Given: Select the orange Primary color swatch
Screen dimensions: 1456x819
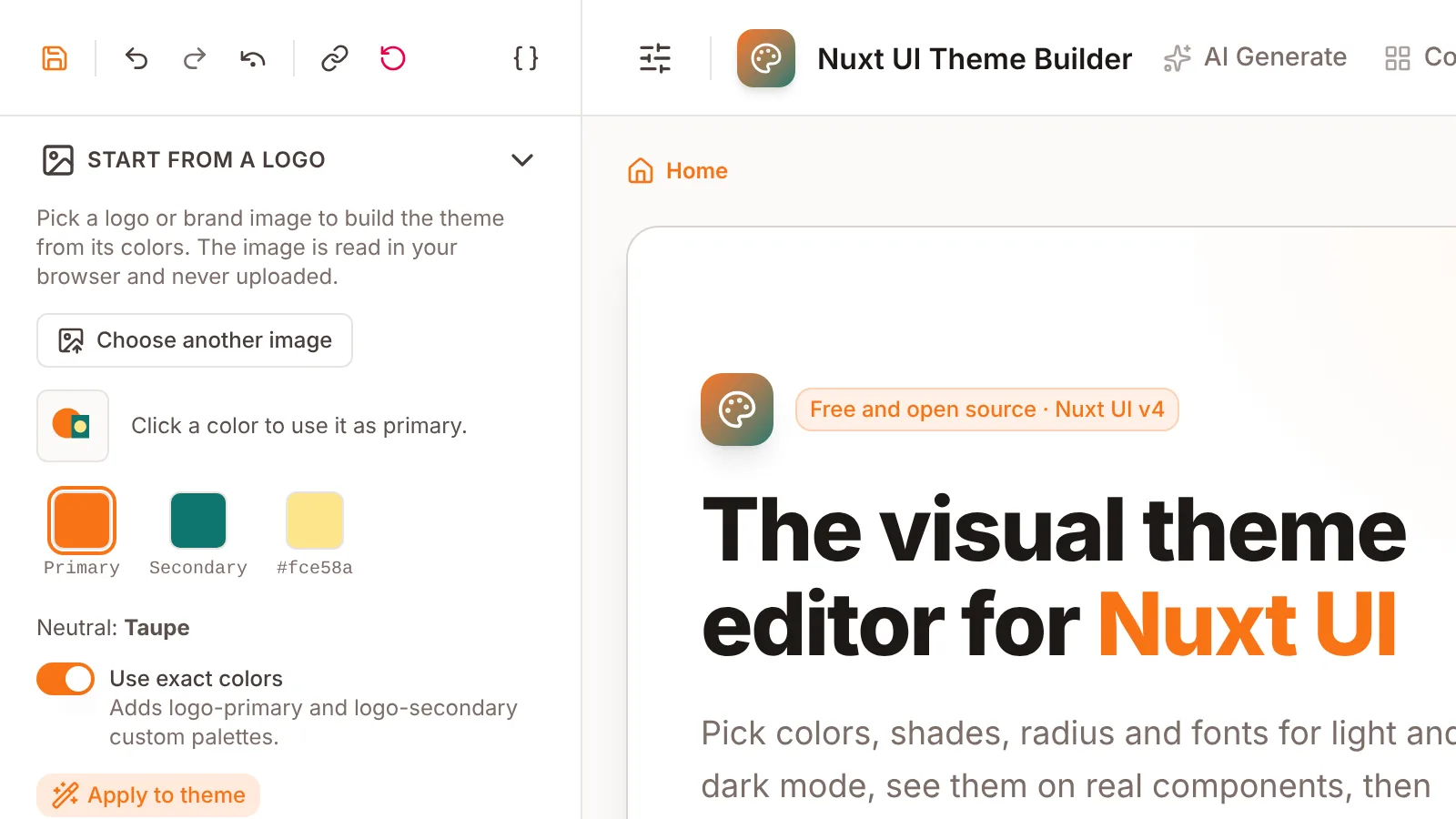Looking at the screenshot, I should pyautogui.click(x=82, y=521).
